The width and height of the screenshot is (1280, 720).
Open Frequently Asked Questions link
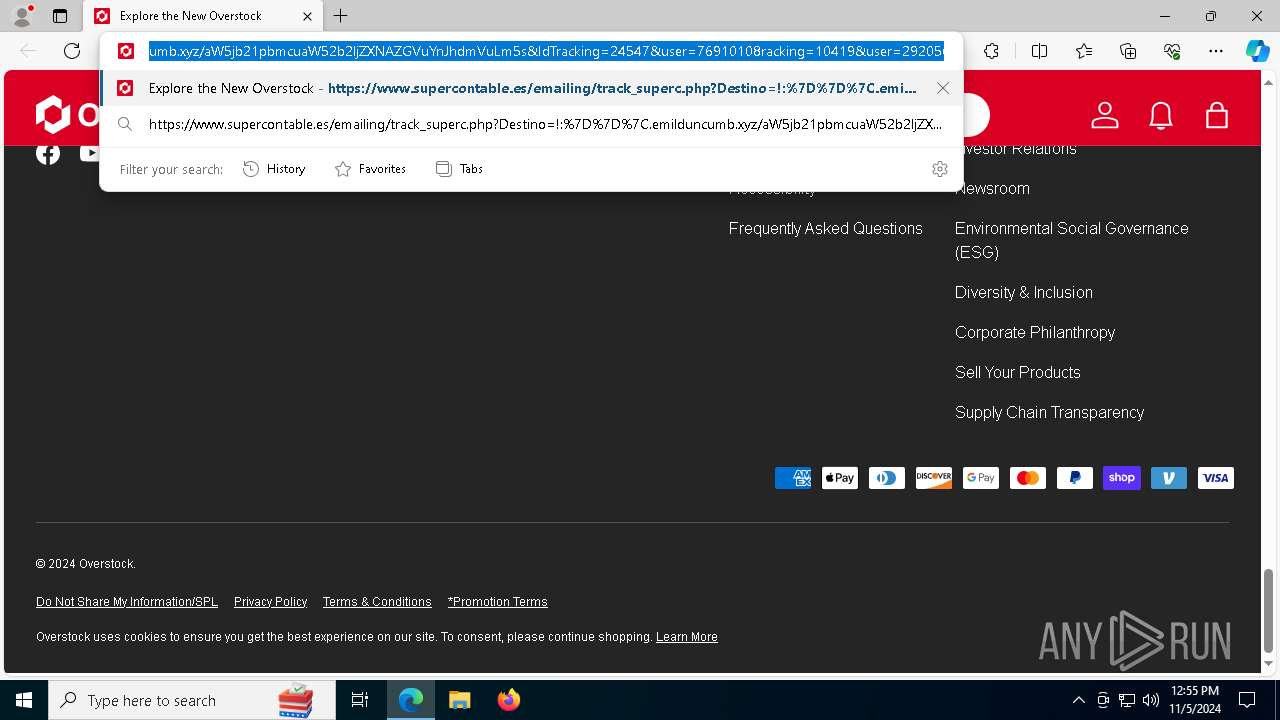(x=826, y=228)
